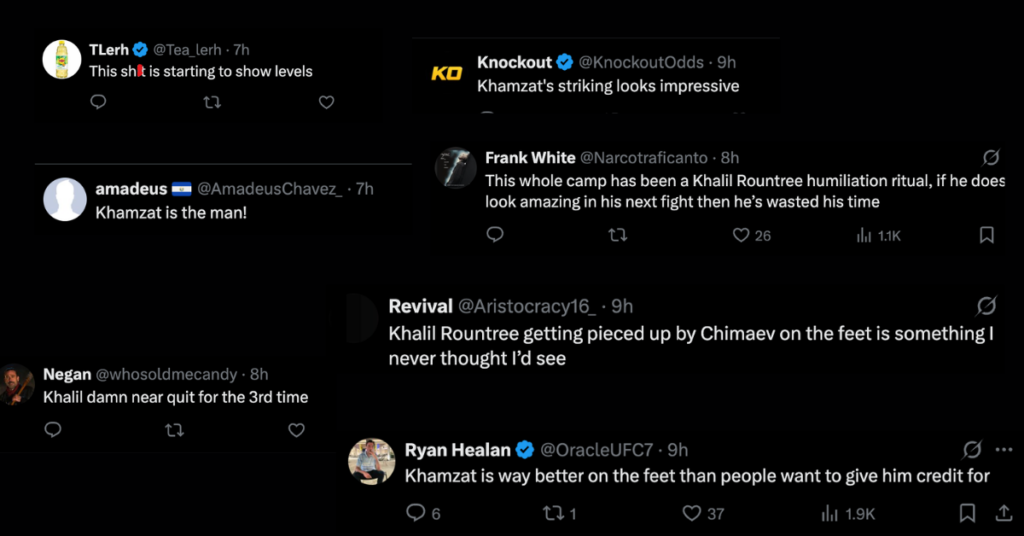Image resolution: width=1024 pixels, height=536 pixels.
Task: Click Ryan Healan's profile avatar
Action: [x=371, y=461]
